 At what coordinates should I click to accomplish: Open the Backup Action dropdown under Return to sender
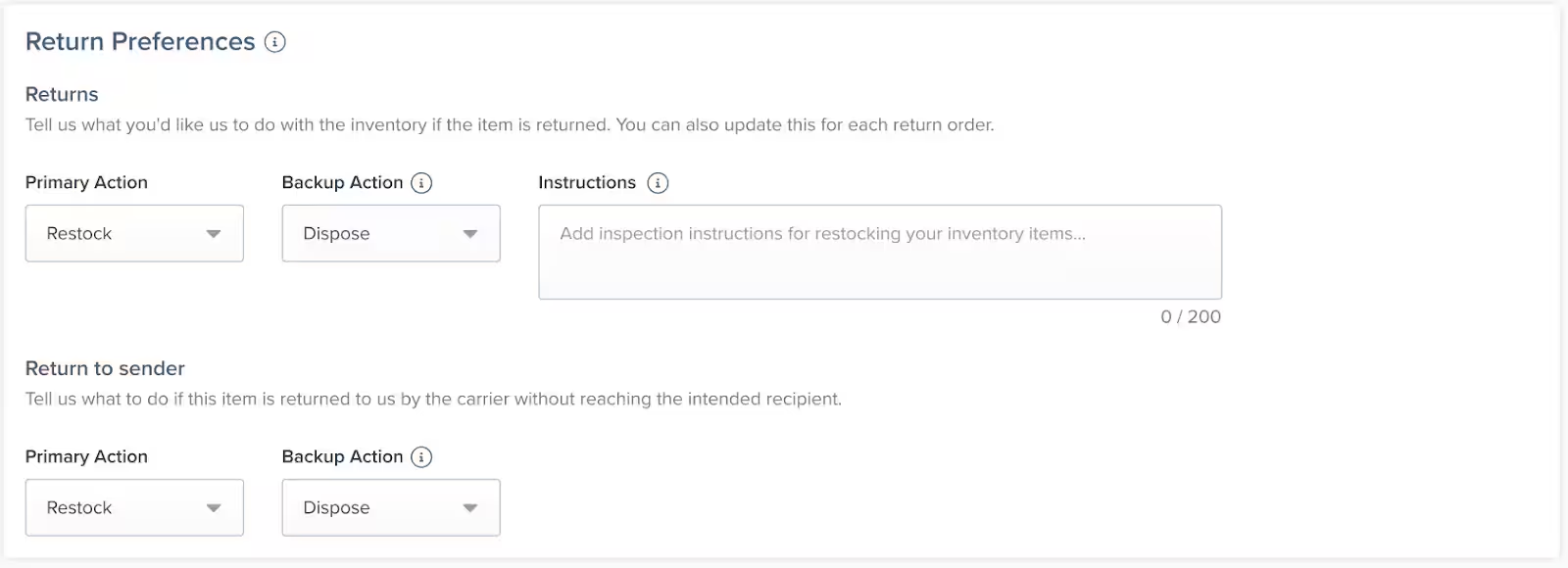[390, 507]
